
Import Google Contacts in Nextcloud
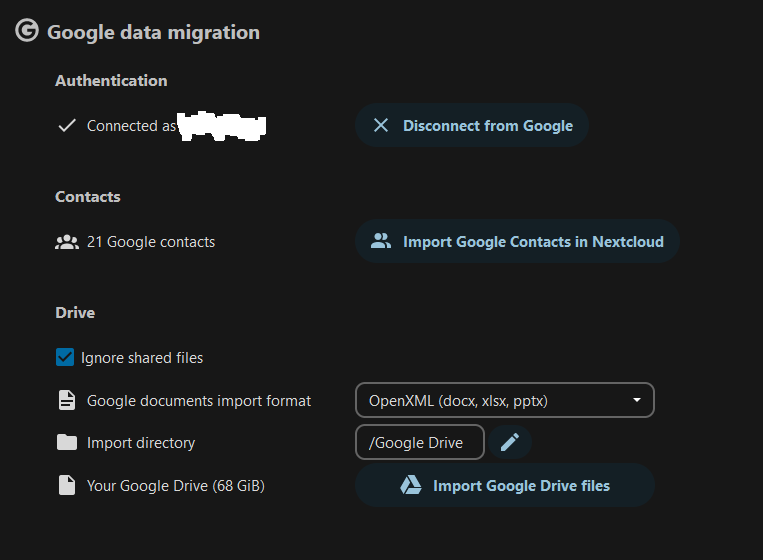[517, 241]
